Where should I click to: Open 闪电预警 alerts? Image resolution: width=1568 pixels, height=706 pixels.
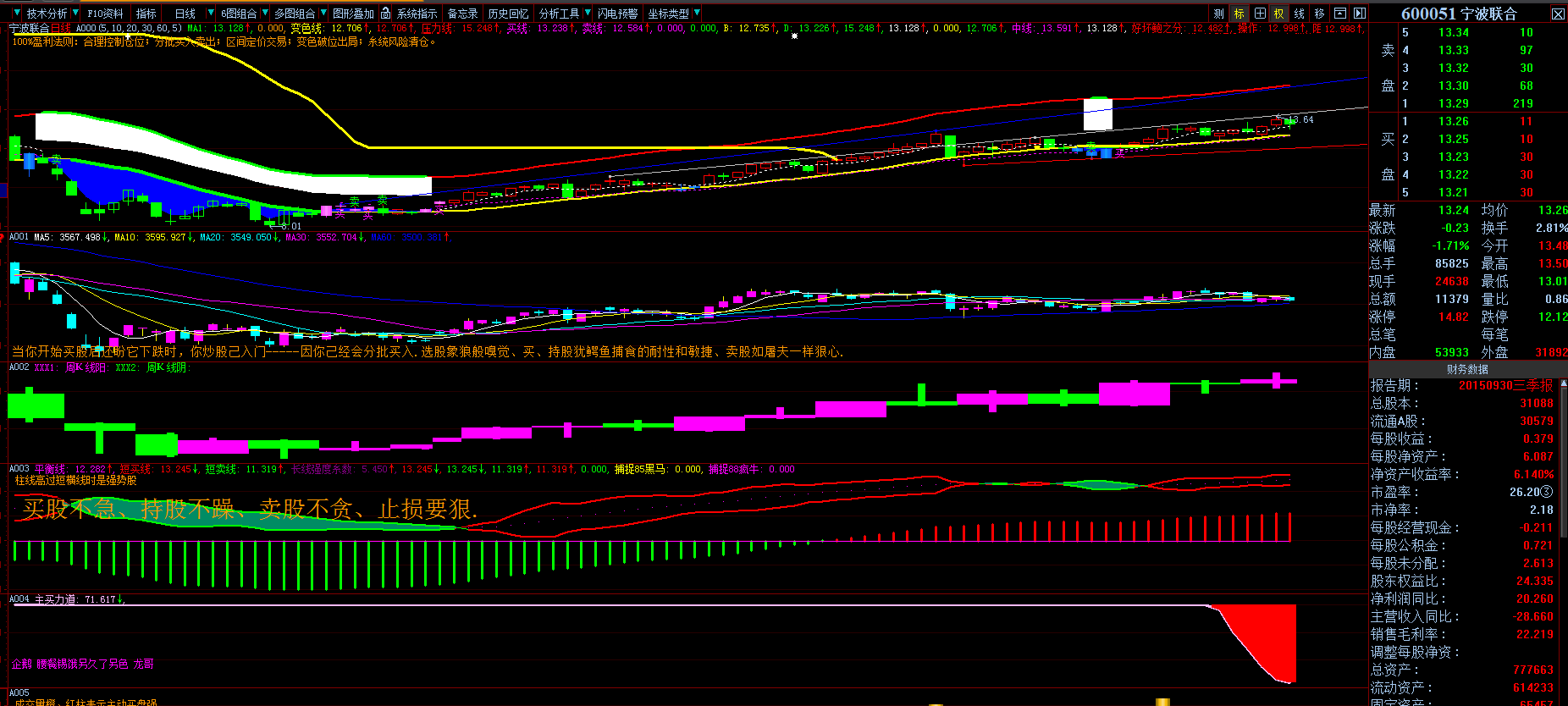(618, 13)
